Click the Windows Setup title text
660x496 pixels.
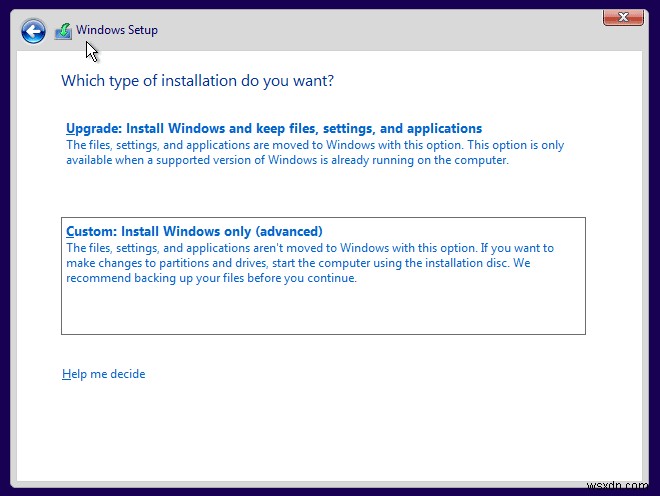117,30
